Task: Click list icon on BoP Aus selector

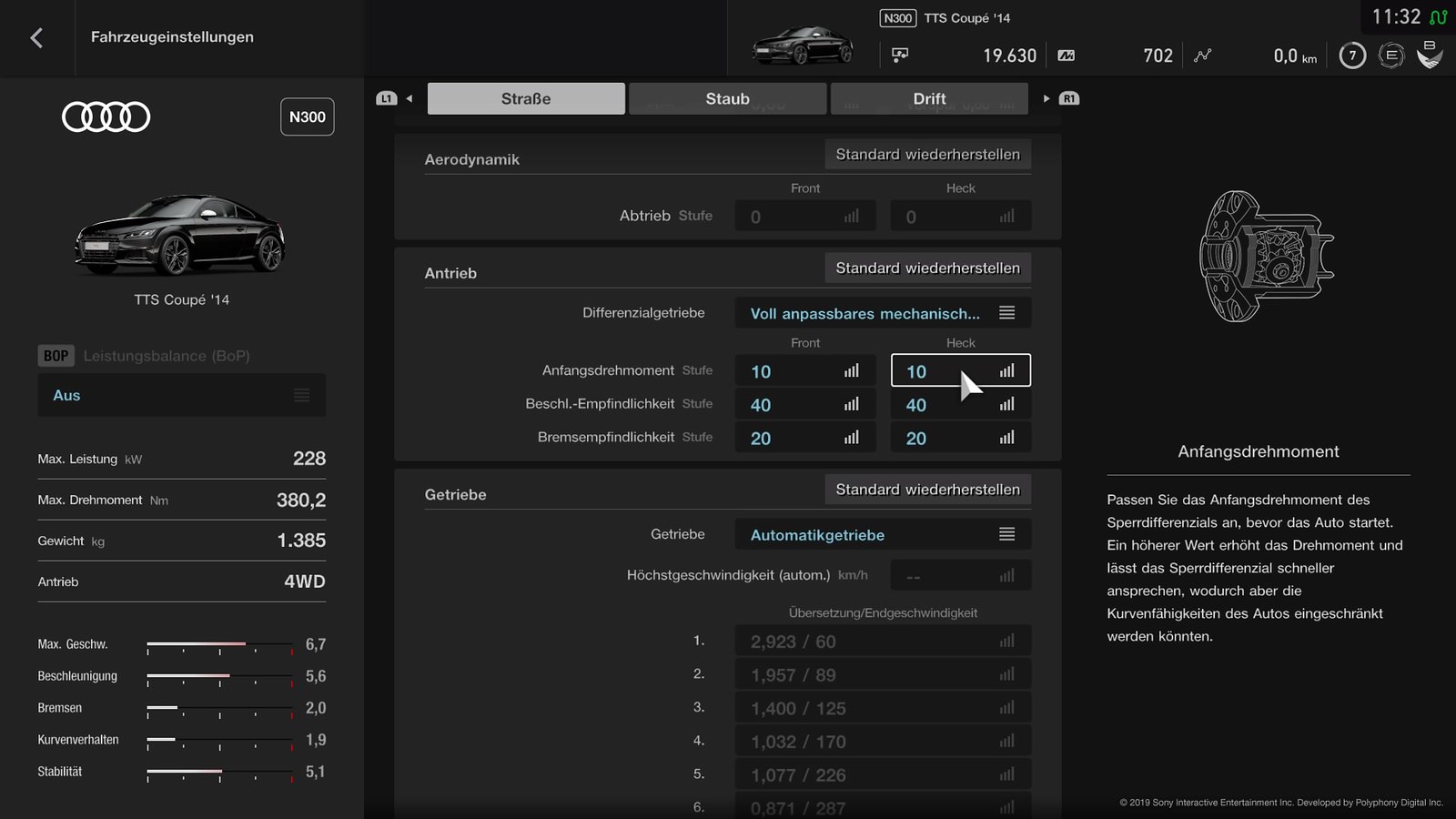Action: 301,395
